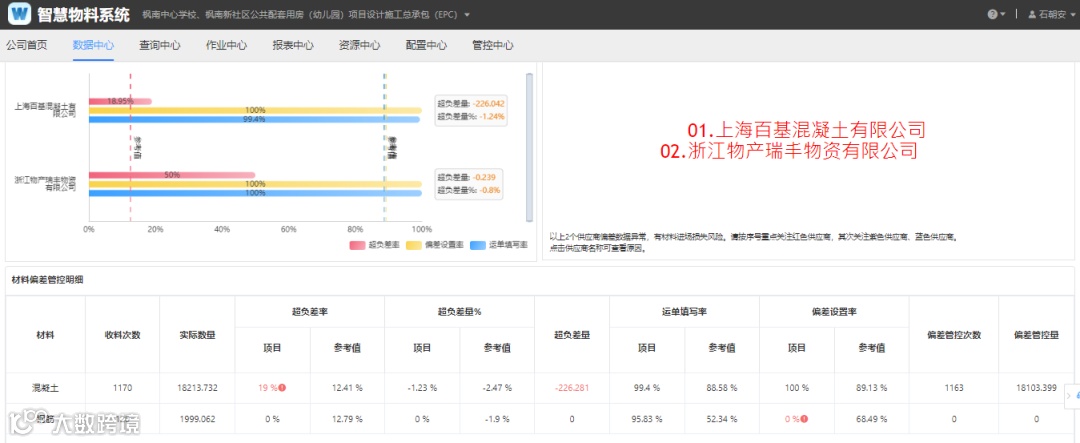This screenshot has width=1080, height=443.
Task: Select the 数据中心 tab
Action: 93,45
